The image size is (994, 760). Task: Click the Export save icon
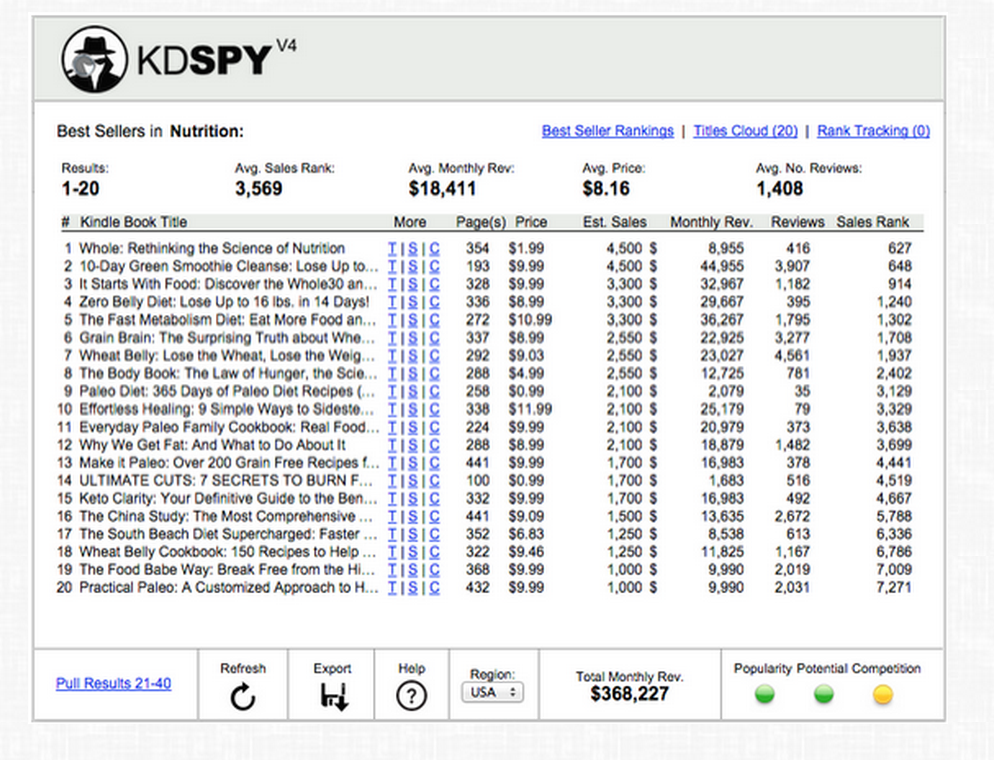[333, 697]
